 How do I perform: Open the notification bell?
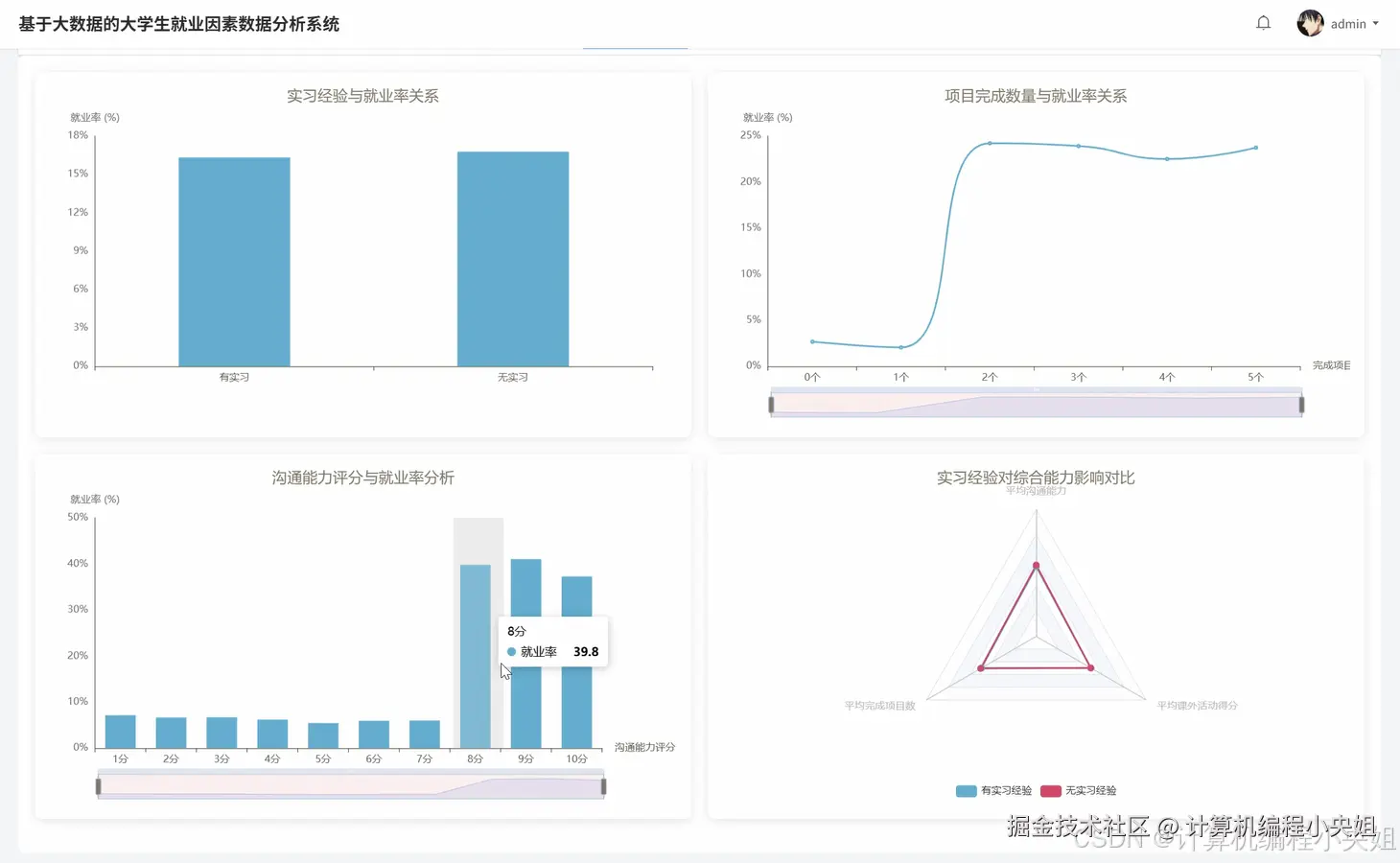coord(1264,23)
